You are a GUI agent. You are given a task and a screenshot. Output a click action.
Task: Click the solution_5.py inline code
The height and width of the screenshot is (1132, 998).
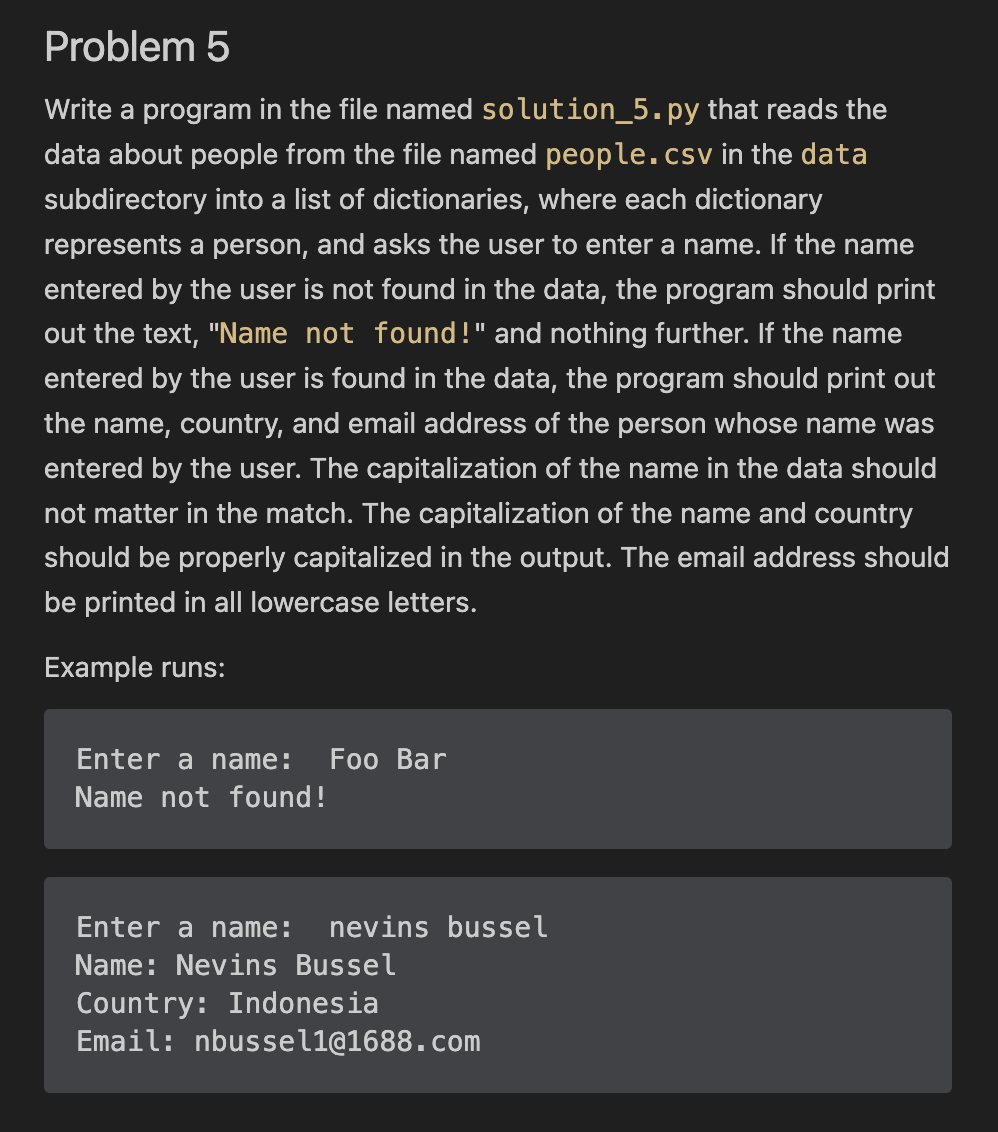(x=590, y=110)
